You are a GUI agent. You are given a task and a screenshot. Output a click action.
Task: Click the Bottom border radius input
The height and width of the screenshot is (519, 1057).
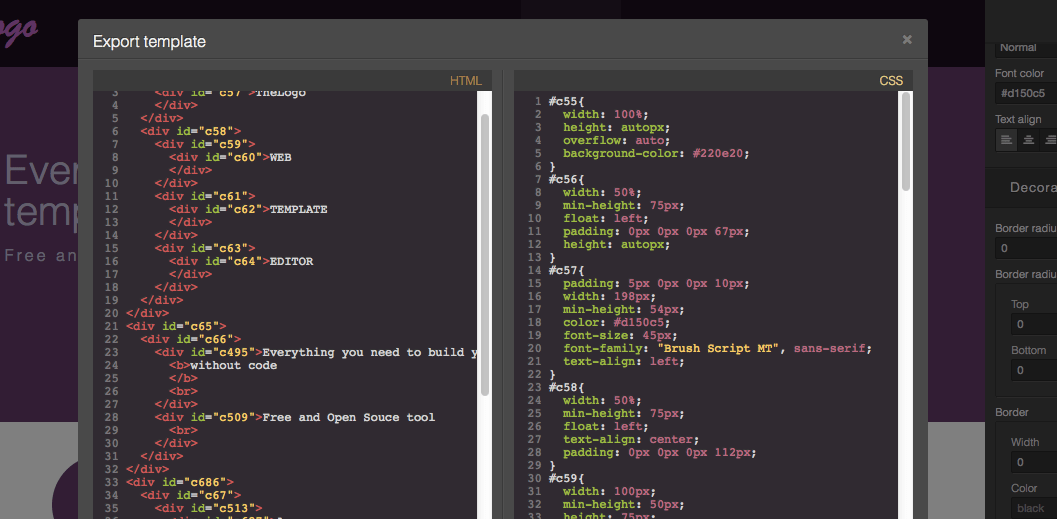1034,370
